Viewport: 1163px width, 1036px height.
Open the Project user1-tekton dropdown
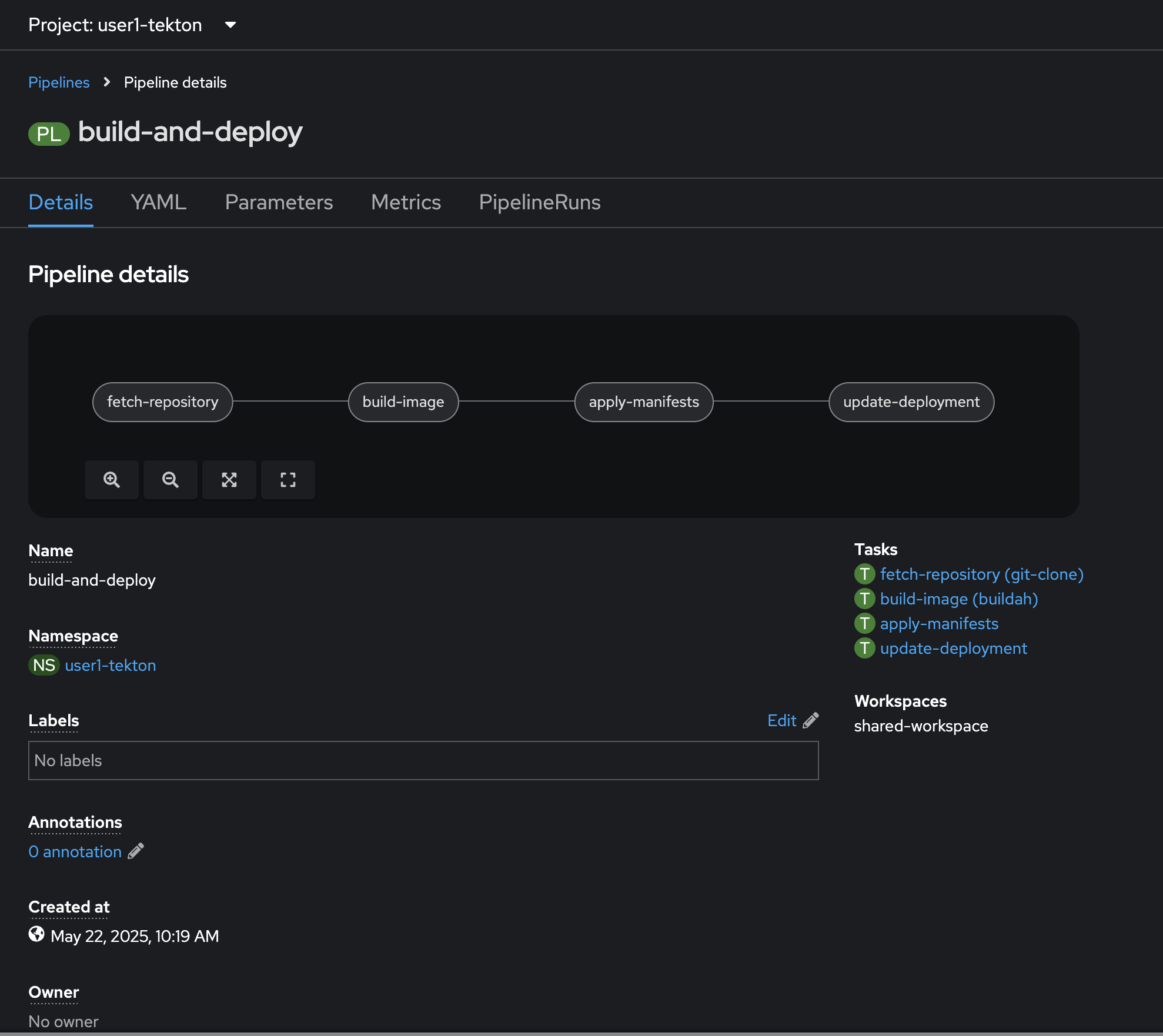coord(132,25)
